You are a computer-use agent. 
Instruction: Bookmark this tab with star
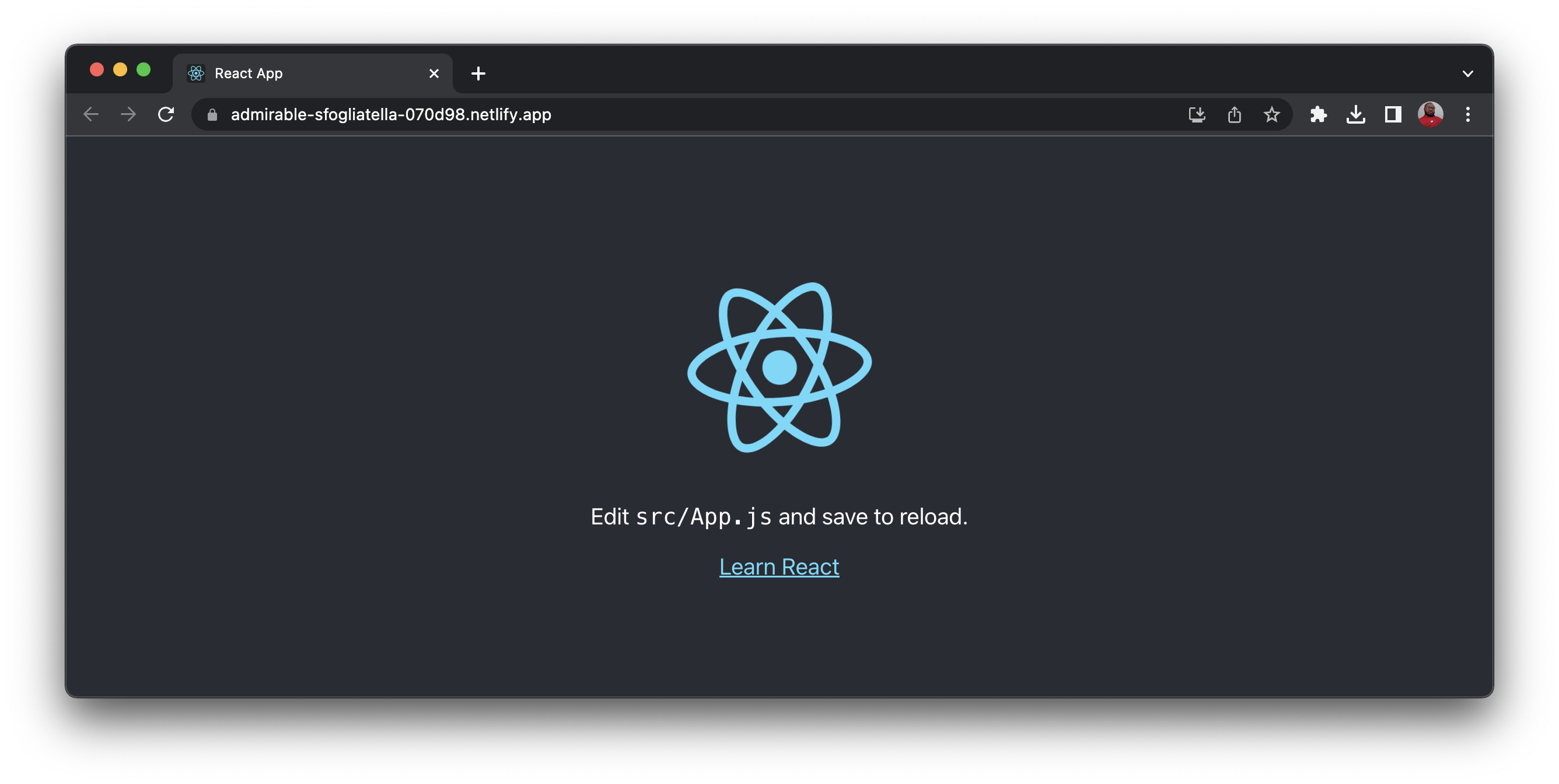[x=1271, y=114]
